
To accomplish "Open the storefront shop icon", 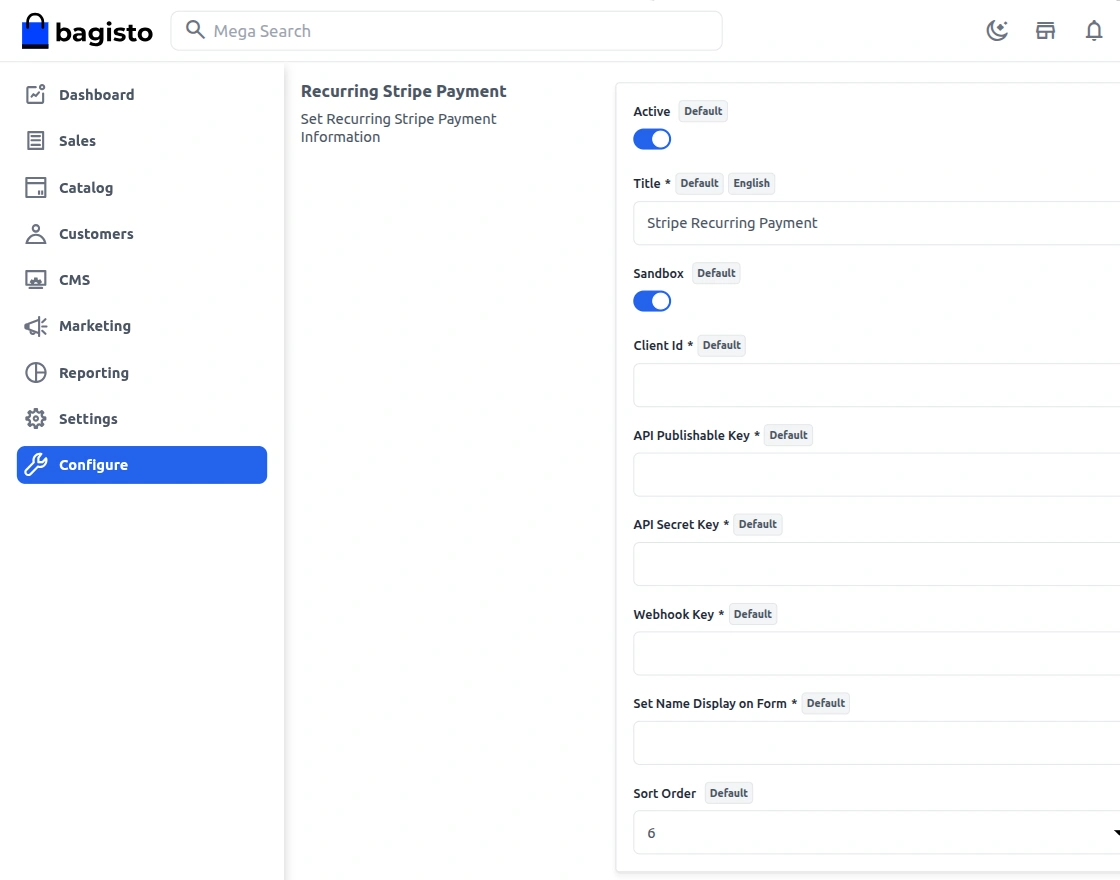I will point(1045,31).
